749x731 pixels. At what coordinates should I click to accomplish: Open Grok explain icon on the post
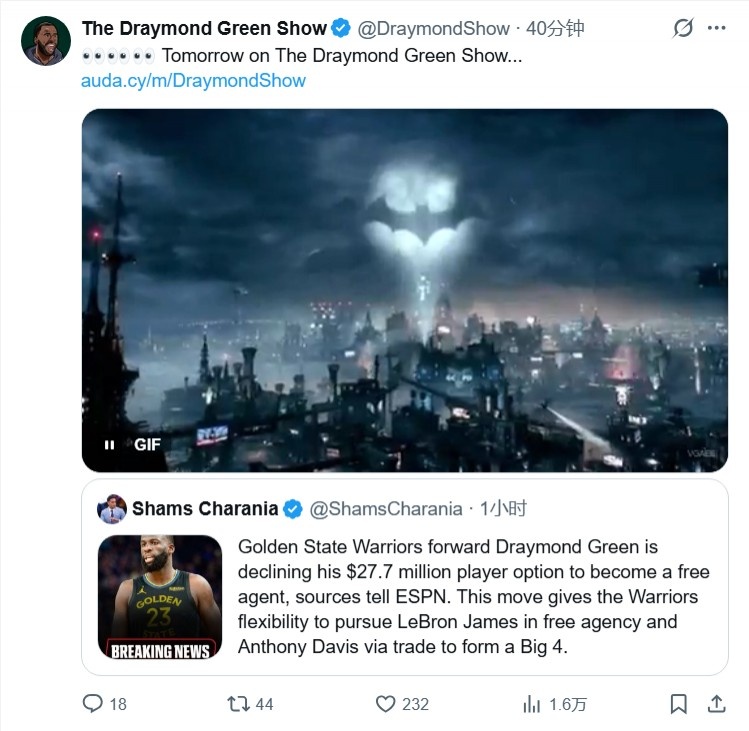point(683,28)
